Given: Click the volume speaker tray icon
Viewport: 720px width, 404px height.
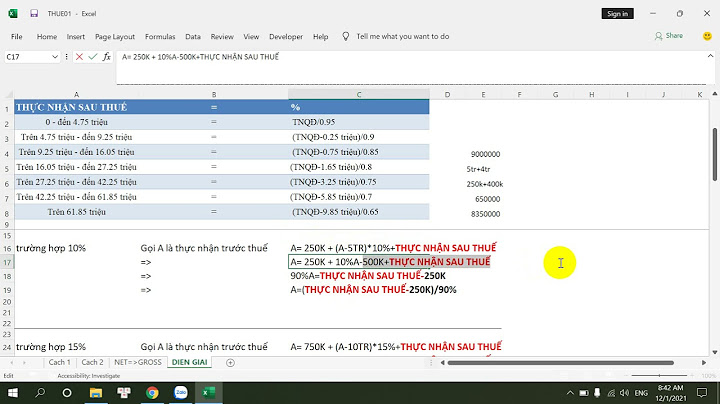Looking at the screenshot, I should [x=624, y=393].
